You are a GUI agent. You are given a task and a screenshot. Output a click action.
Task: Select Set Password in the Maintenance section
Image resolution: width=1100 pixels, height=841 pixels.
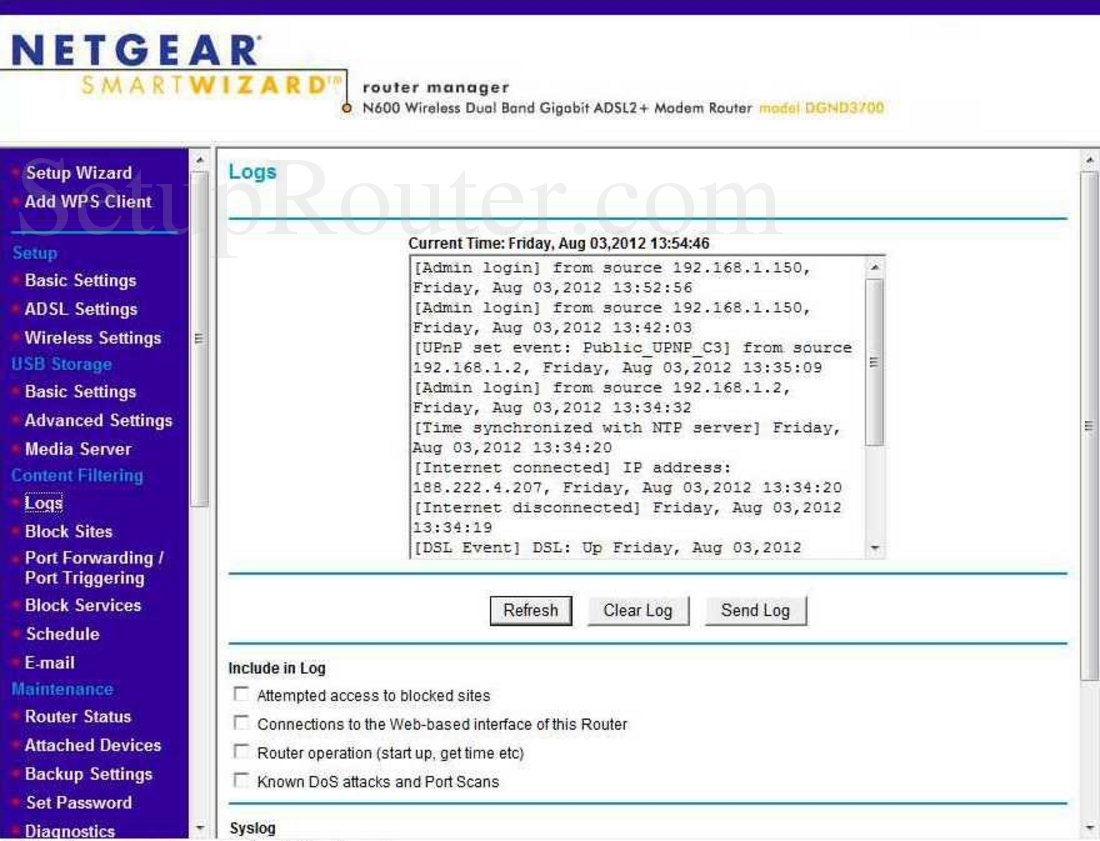[80, 802]
